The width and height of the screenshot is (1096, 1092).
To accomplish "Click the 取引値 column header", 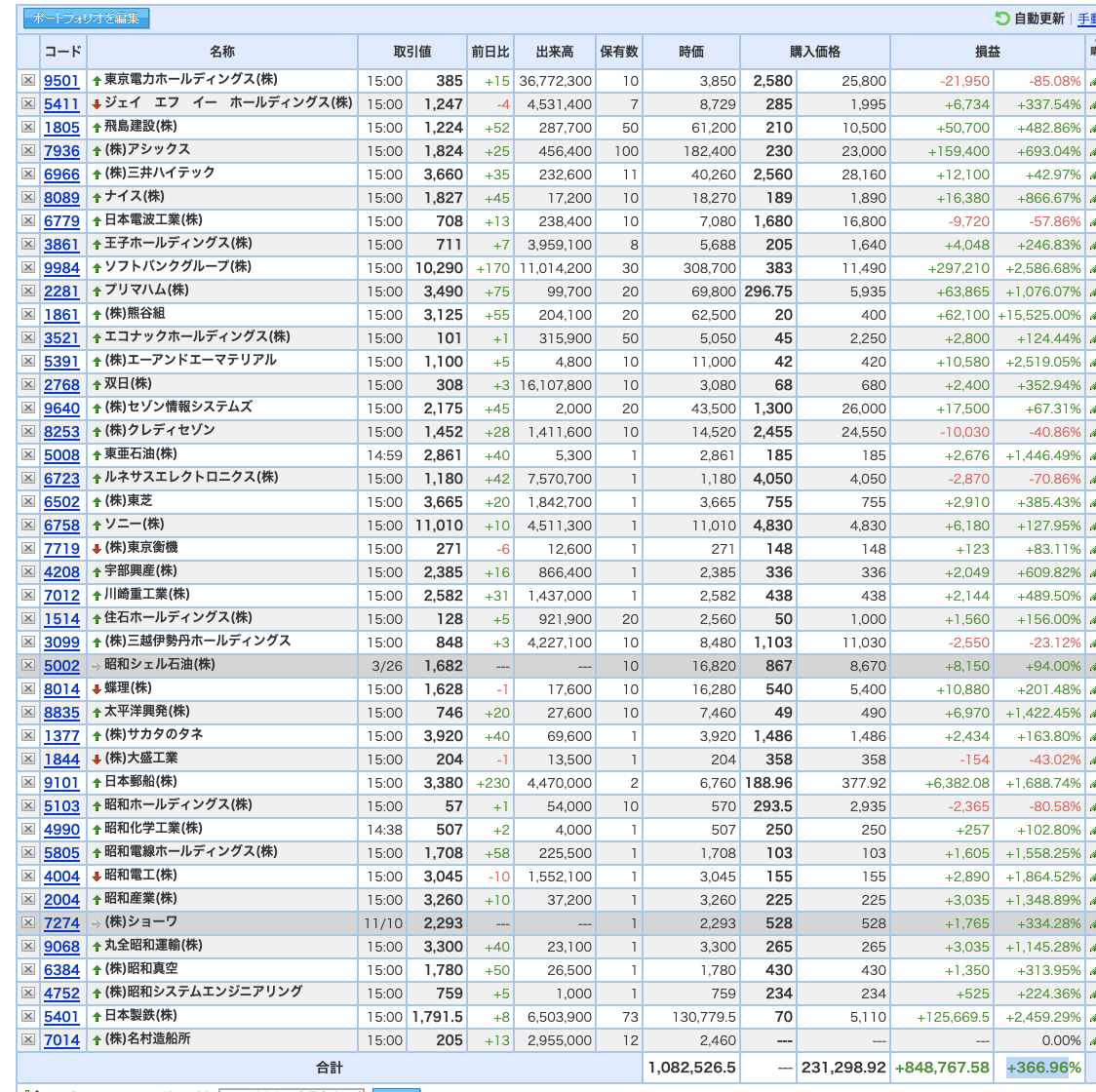I will coord(412,52).
